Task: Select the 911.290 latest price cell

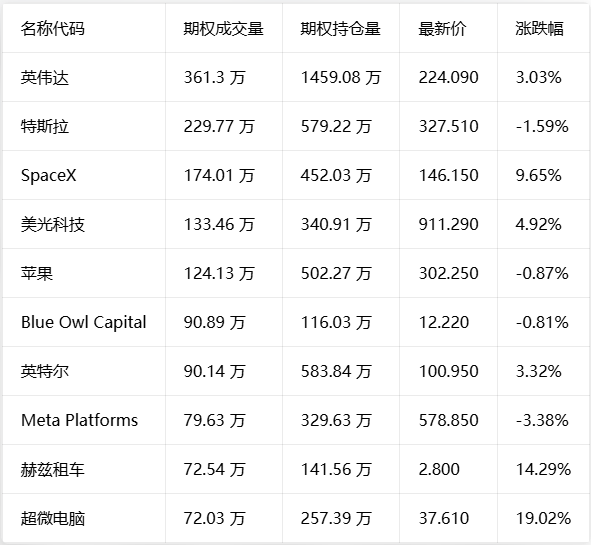Action: (x=449, y=224)
